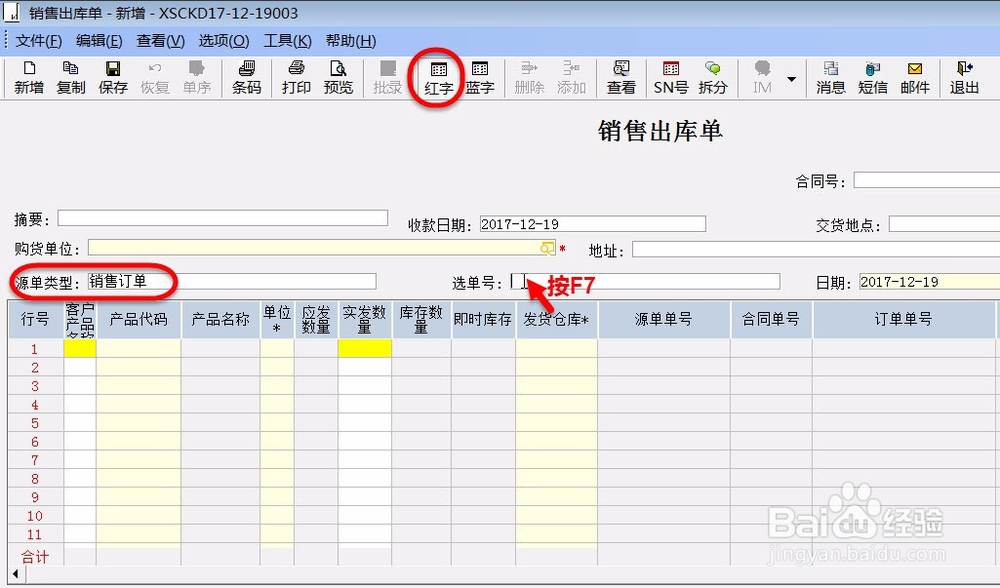Open the 邮件 email icon
1000x588 pixels.
(917, 80)
